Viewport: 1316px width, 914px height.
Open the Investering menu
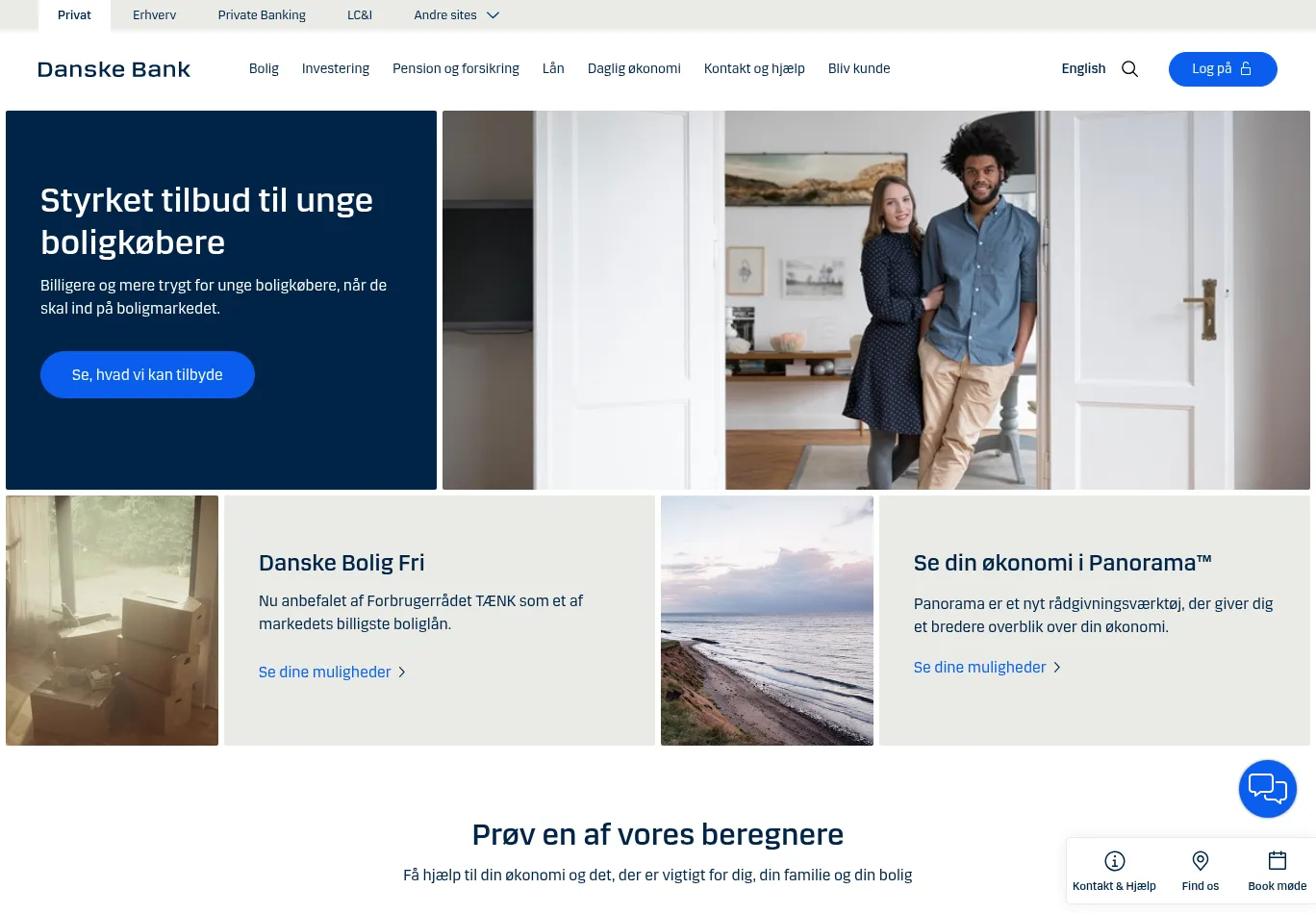coord(336,69)
